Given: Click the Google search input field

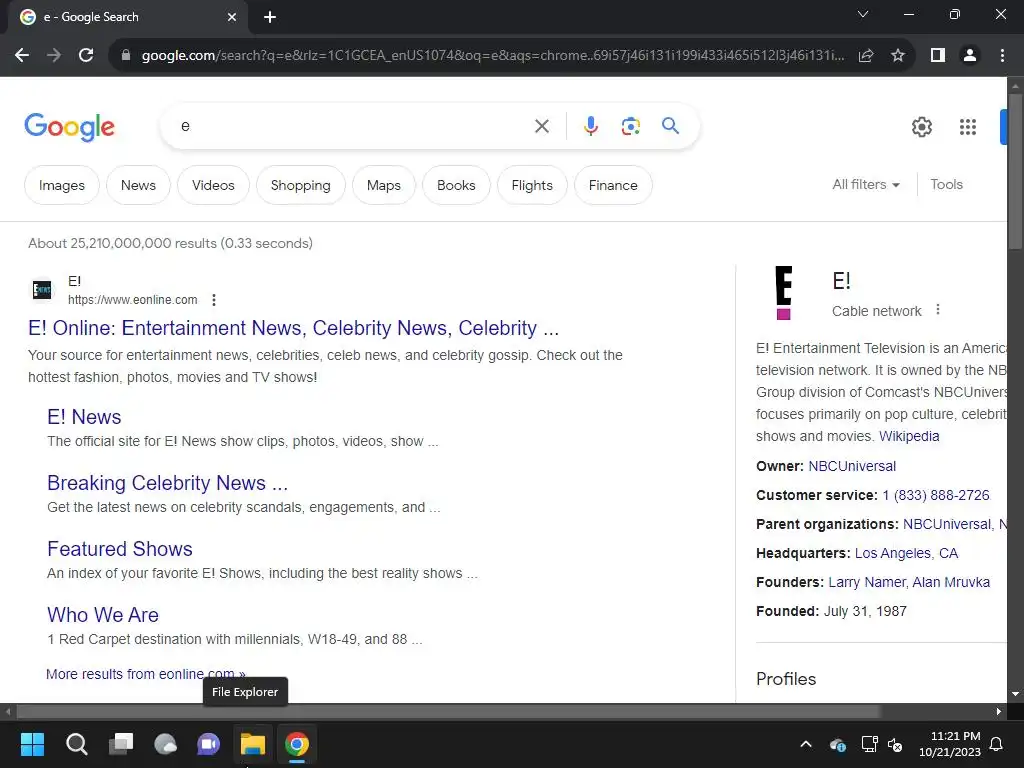Looking at the screenshot, I should 353,126.
